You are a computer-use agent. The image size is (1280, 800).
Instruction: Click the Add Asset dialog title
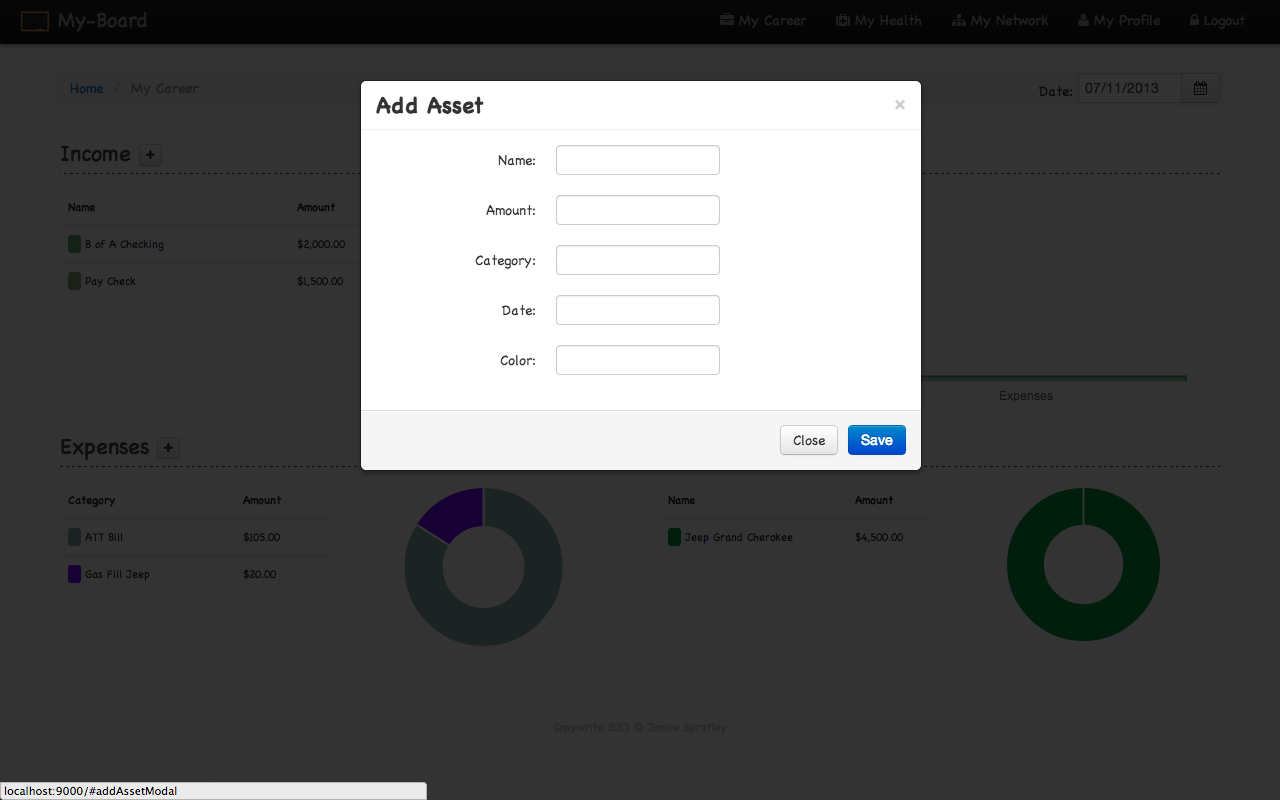[x=429, y=105]
